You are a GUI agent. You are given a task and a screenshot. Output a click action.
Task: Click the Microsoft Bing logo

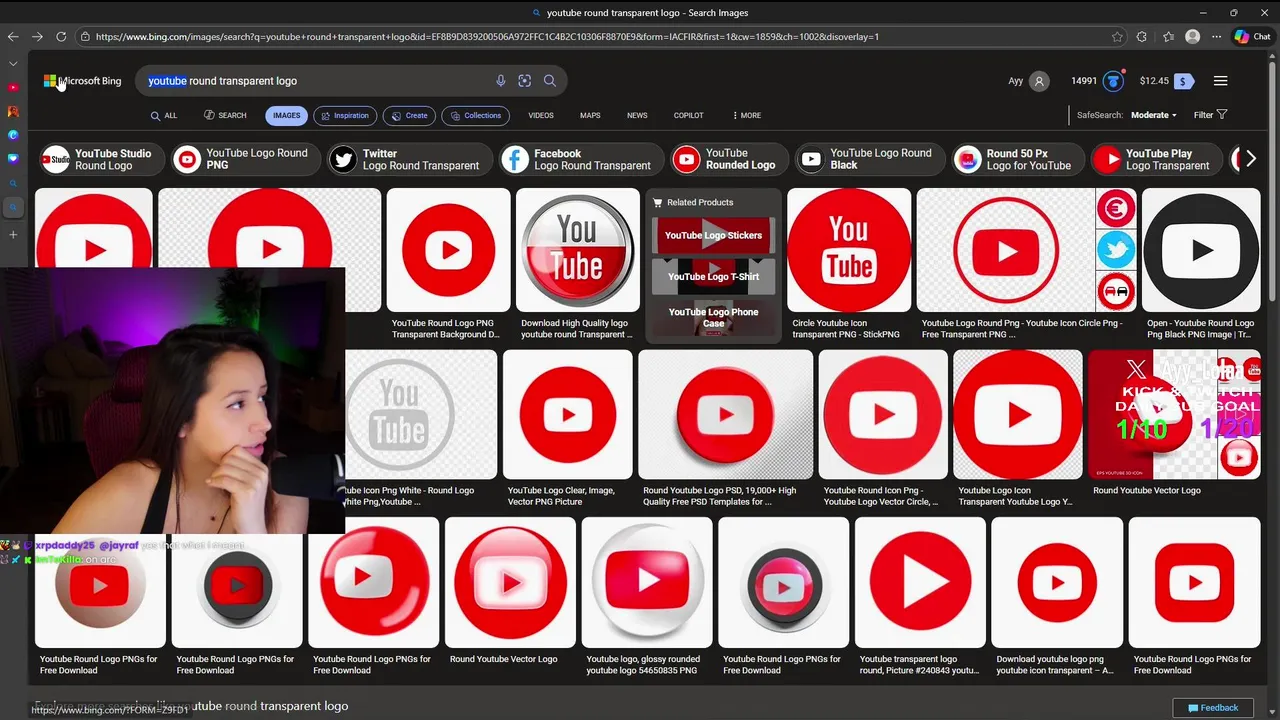[82, 81]
